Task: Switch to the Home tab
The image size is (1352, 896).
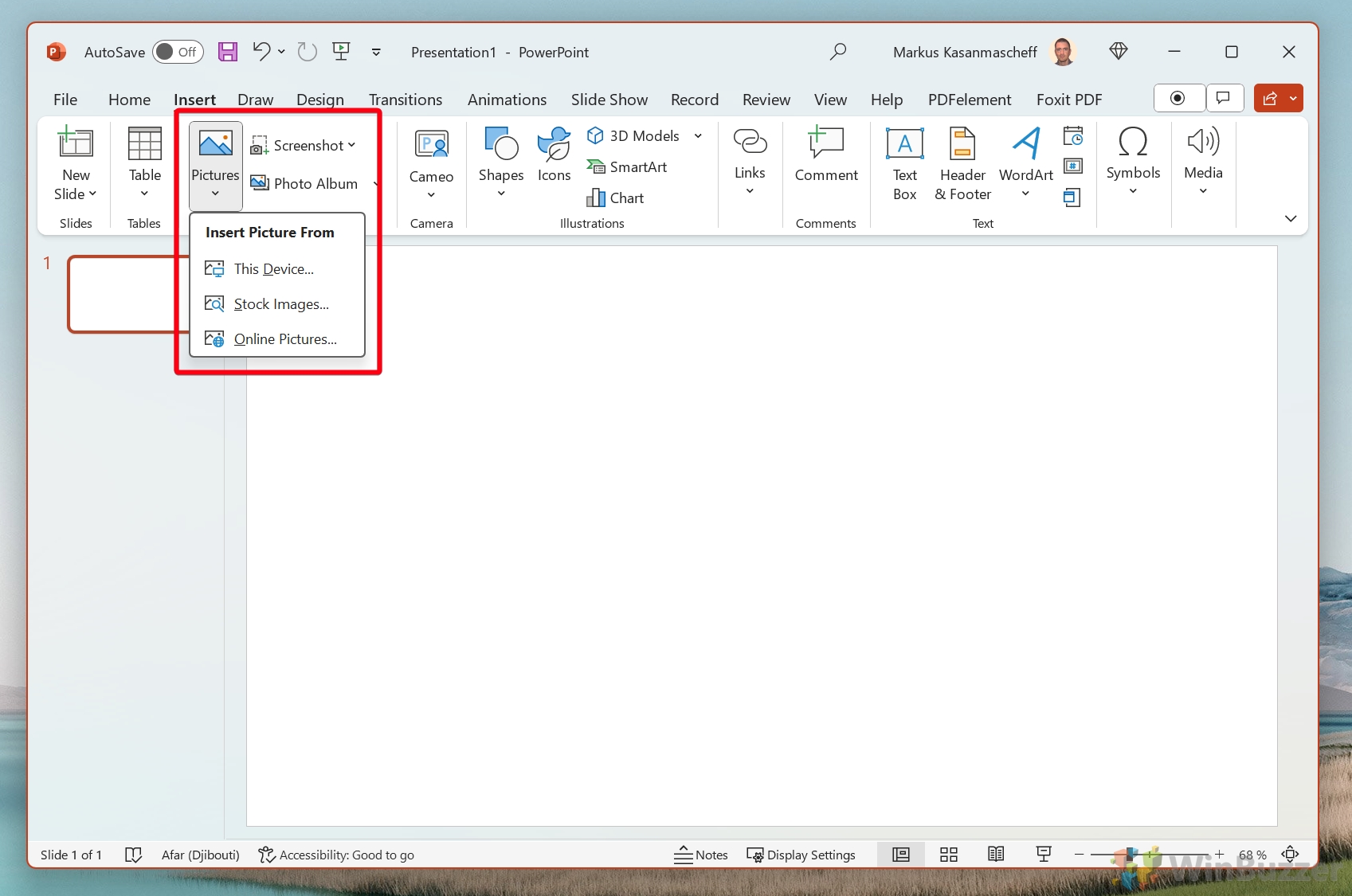Action: click(129, 100)
